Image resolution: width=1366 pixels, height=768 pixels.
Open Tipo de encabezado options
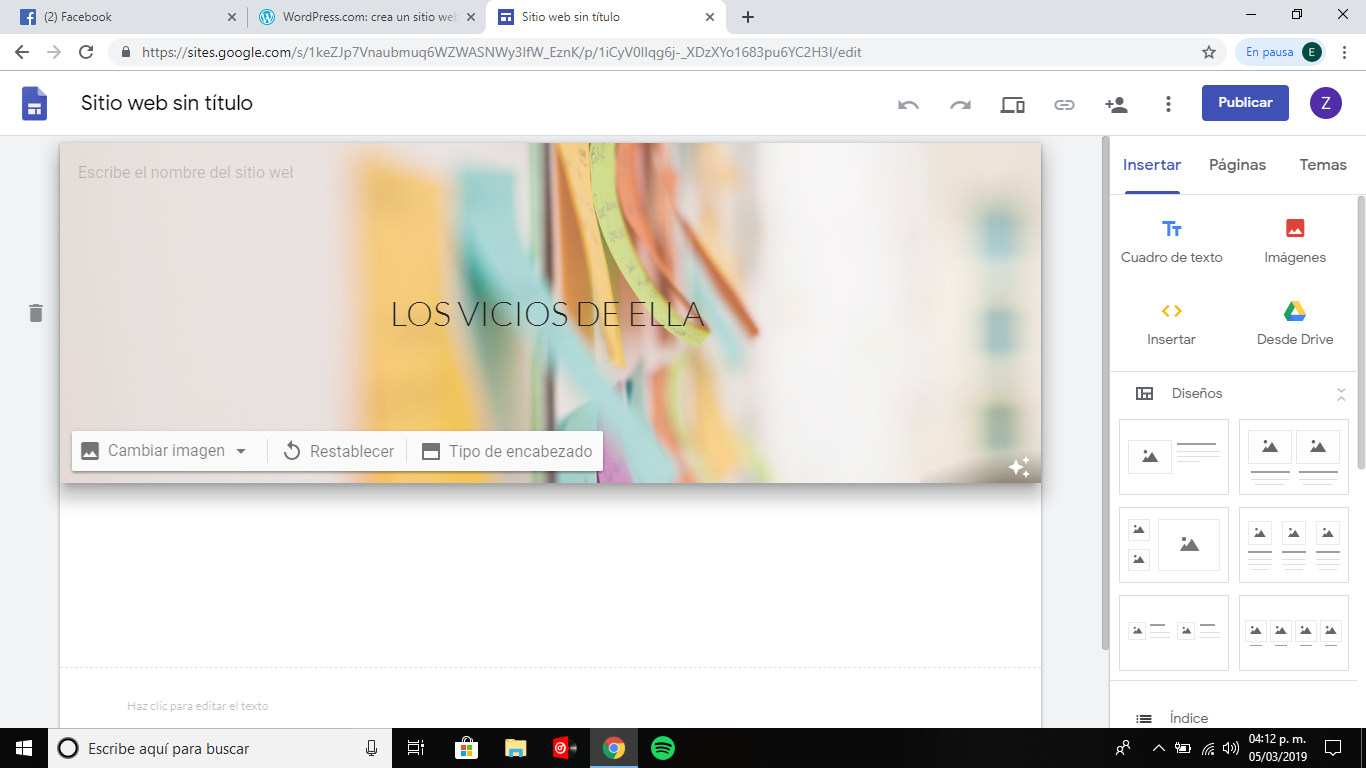[508, 451]
